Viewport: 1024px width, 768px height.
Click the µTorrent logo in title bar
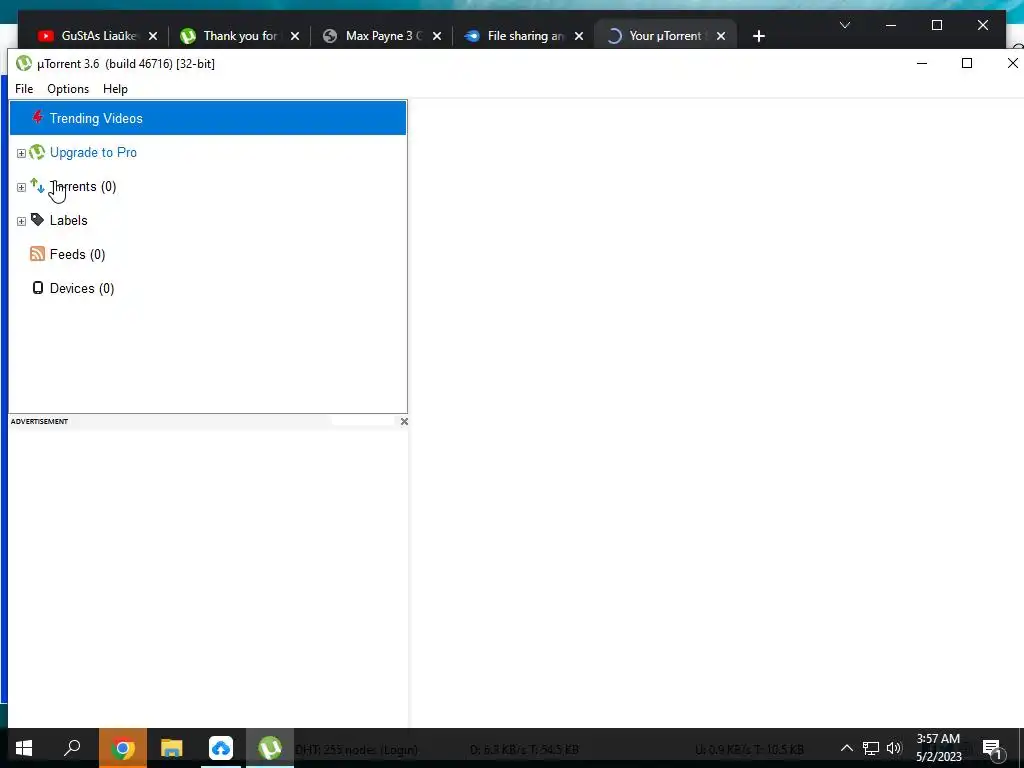(x=24, y=63)
